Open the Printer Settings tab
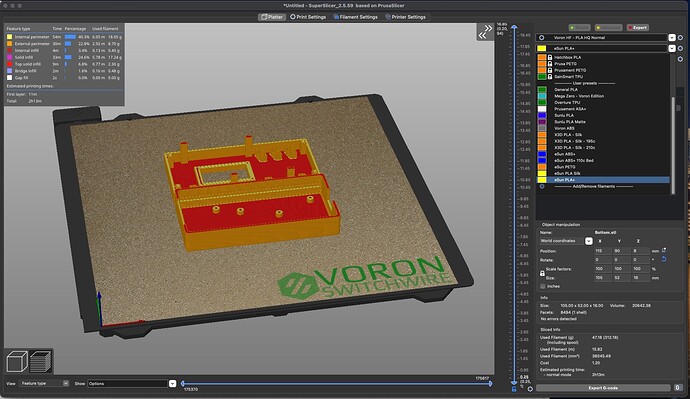The width and height of the screenshot is (690, 399). [x=405, y=17]
